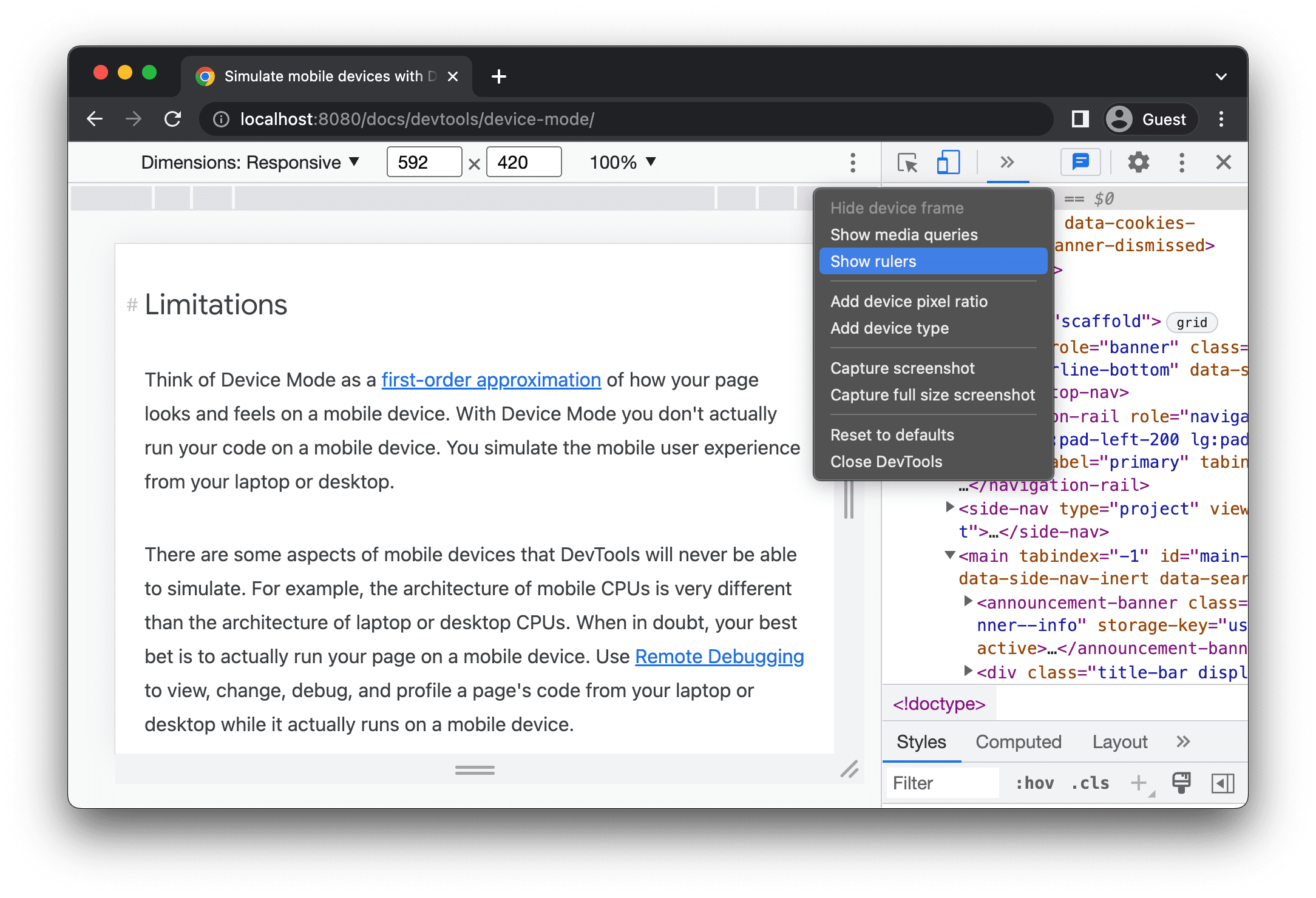Screen dimensions: 1316x898
Task: Click the Styles tab in DevTools
Action: [921, 742]
